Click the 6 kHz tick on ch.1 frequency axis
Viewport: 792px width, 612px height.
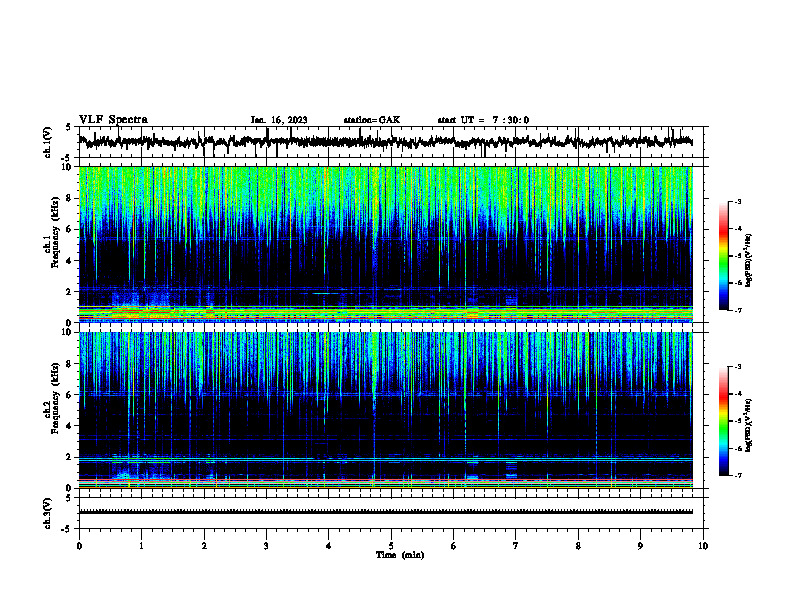(70, 230)
